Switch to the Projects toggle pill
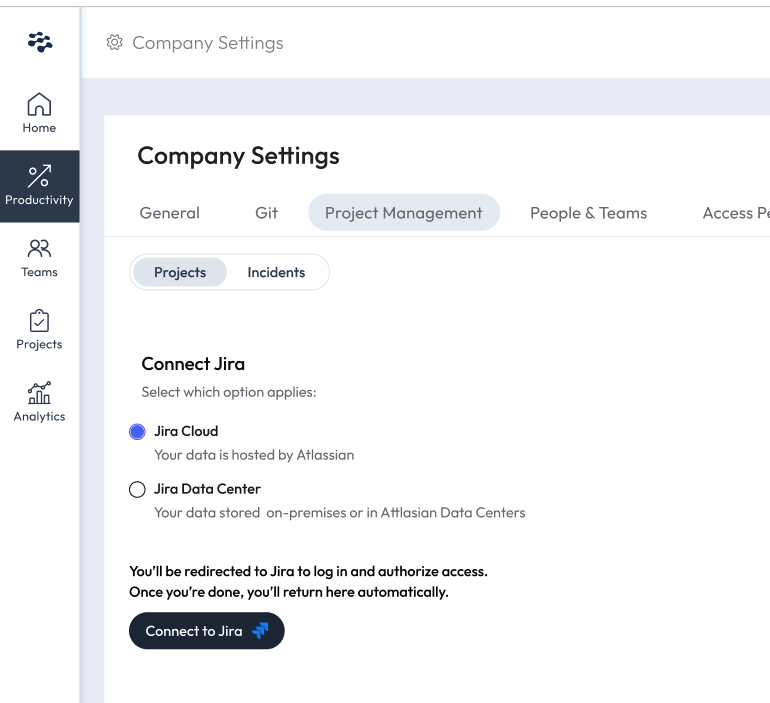 click(180, 272)
